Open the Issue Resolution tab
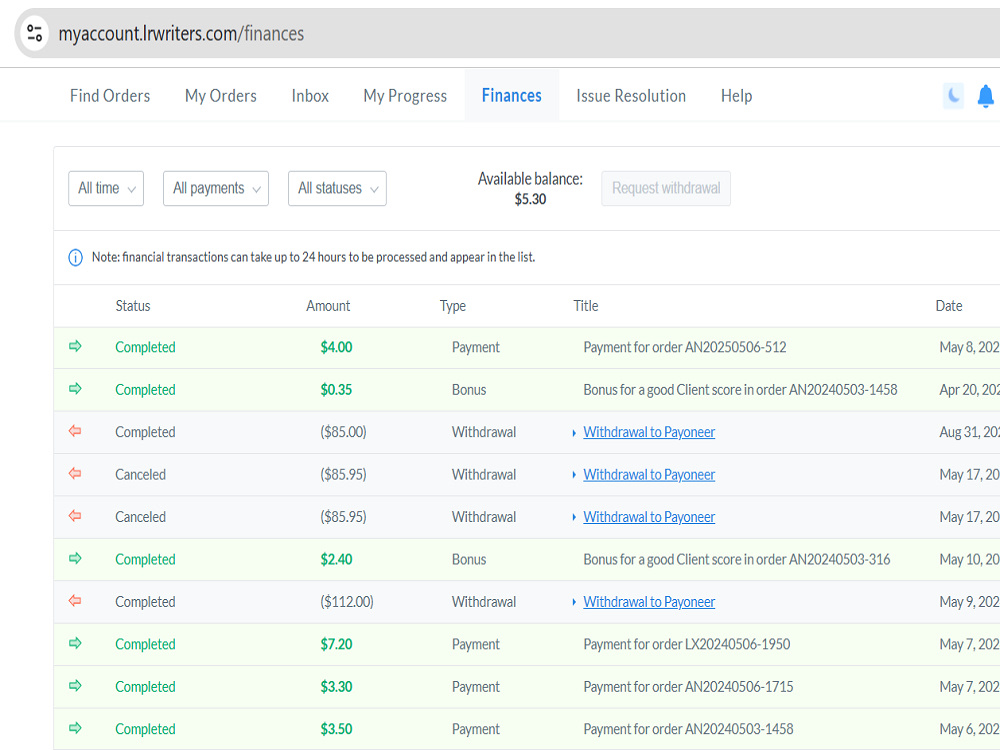The image size is (1000, 750). coord(631,96)
